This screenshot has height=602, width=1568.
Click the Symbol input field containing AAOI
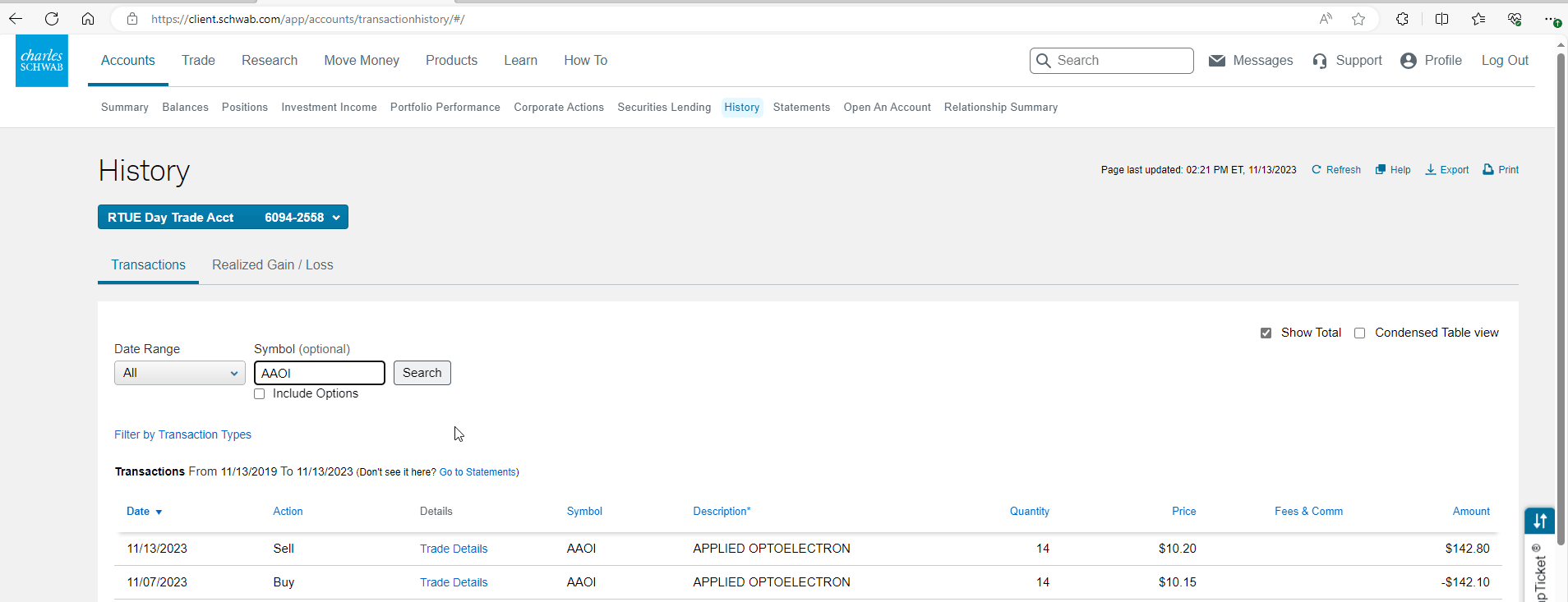[x=319, y=373]
